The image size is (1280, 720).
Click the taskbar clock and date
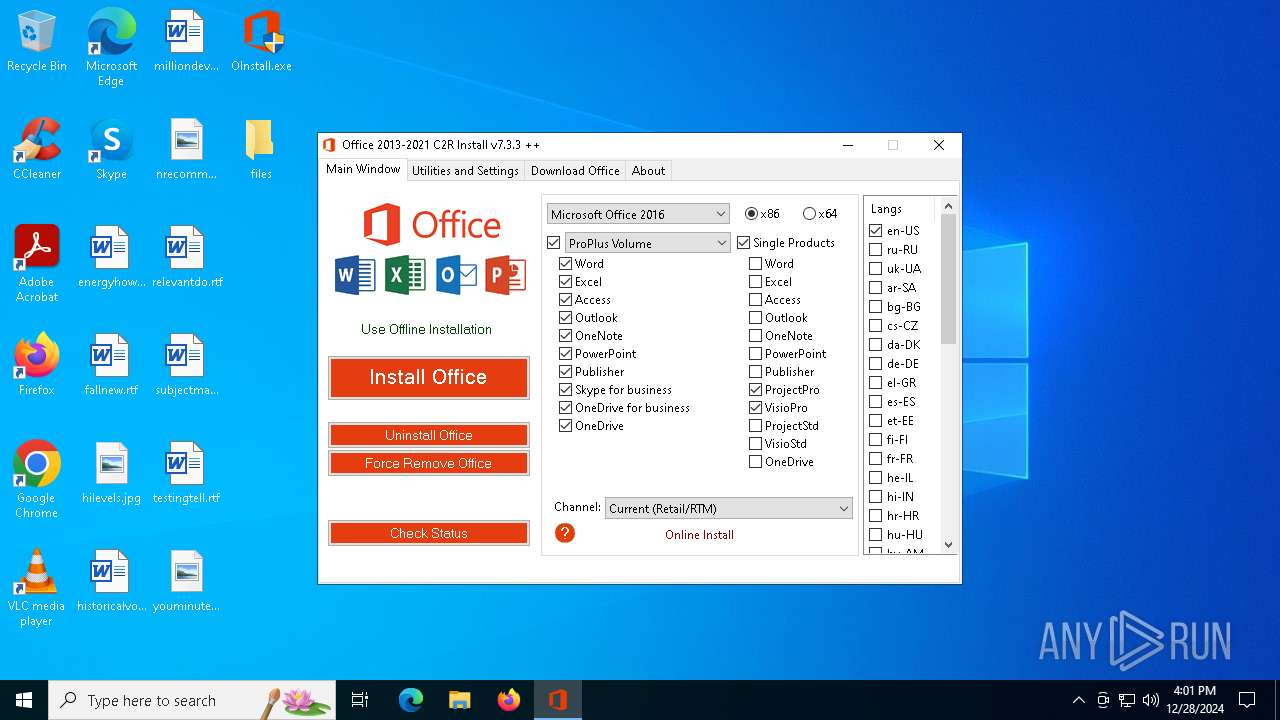pos(1195,700)
